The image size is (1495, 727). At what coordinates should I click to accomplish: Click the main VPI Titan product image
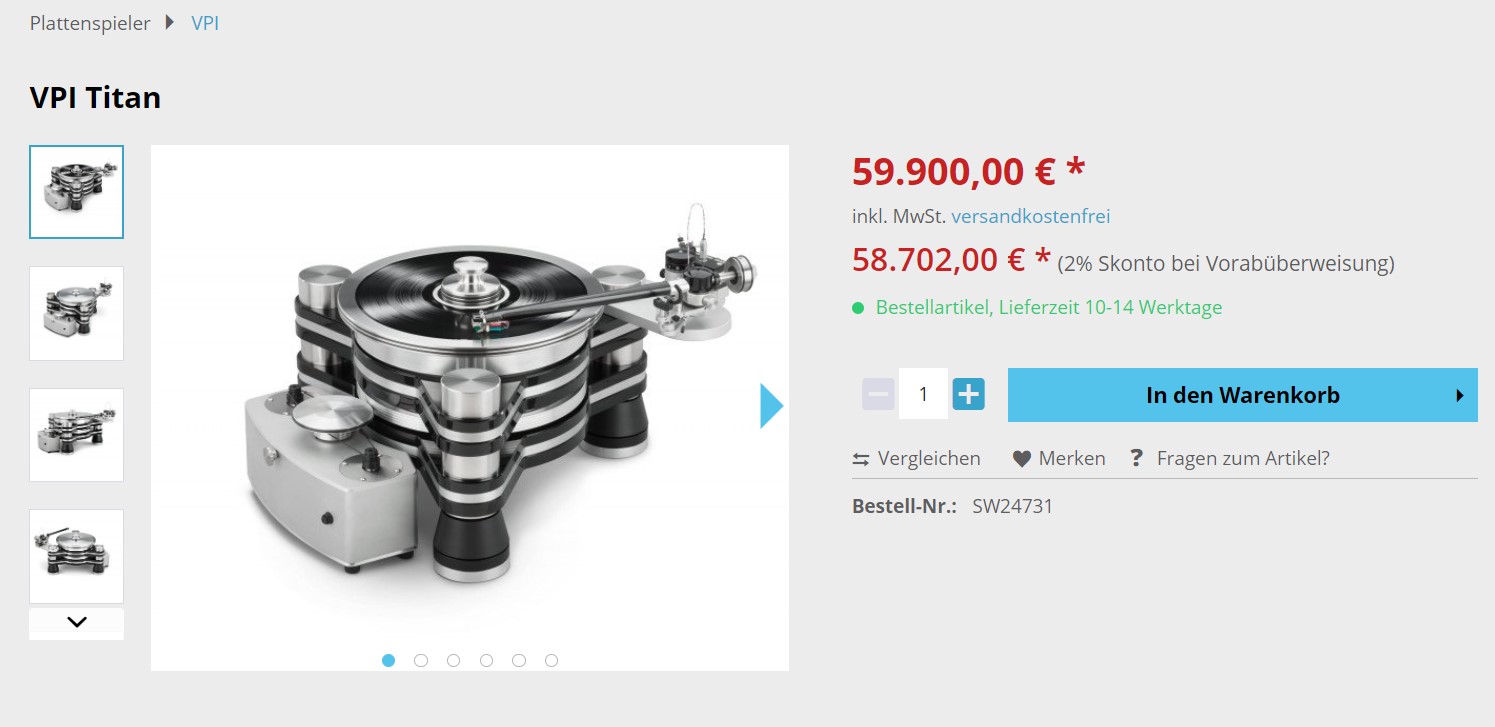[x=469, y=400]
